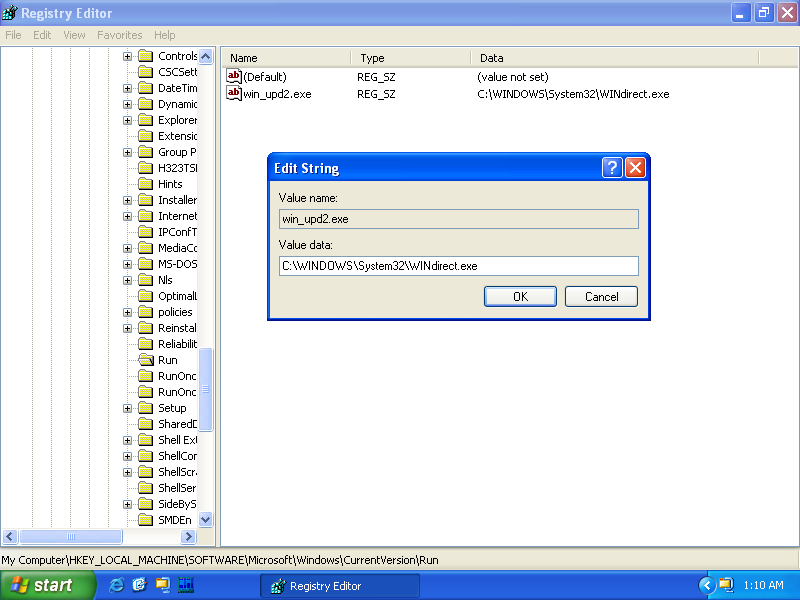Expand the ShellCor key

point(128,456)
